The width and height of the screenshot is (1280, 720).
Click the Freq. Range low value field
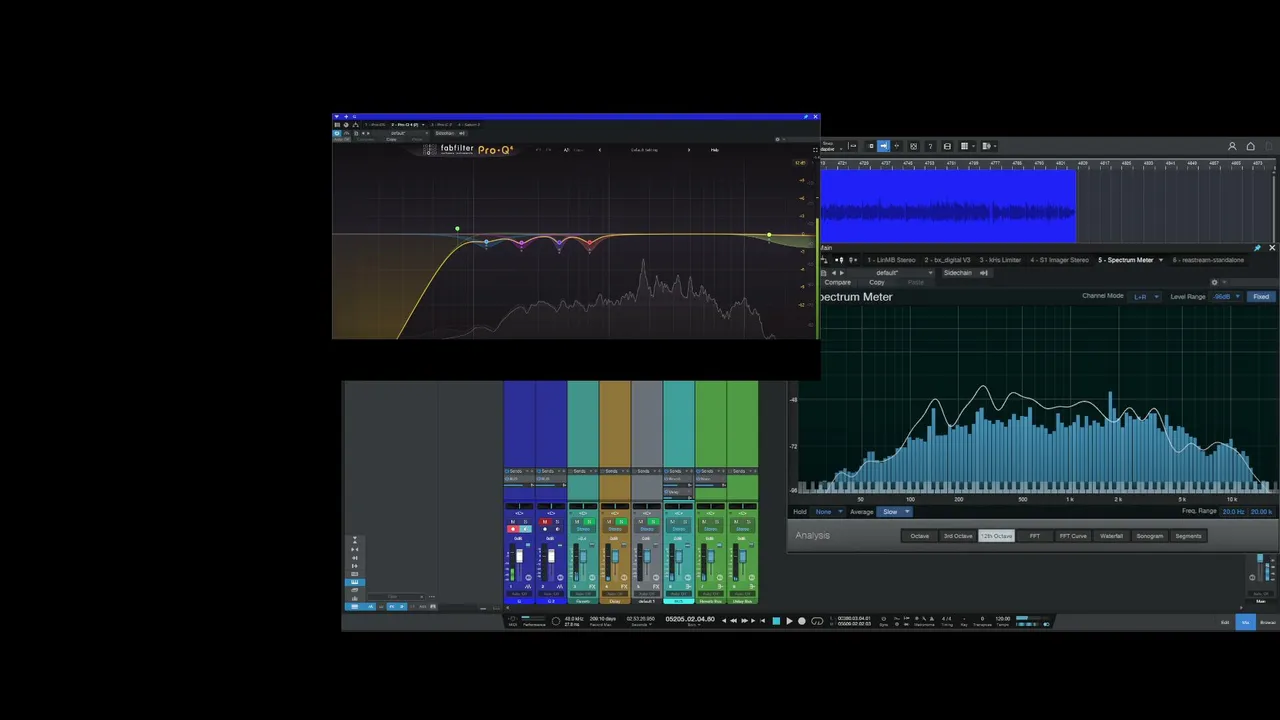(1234, 512)
